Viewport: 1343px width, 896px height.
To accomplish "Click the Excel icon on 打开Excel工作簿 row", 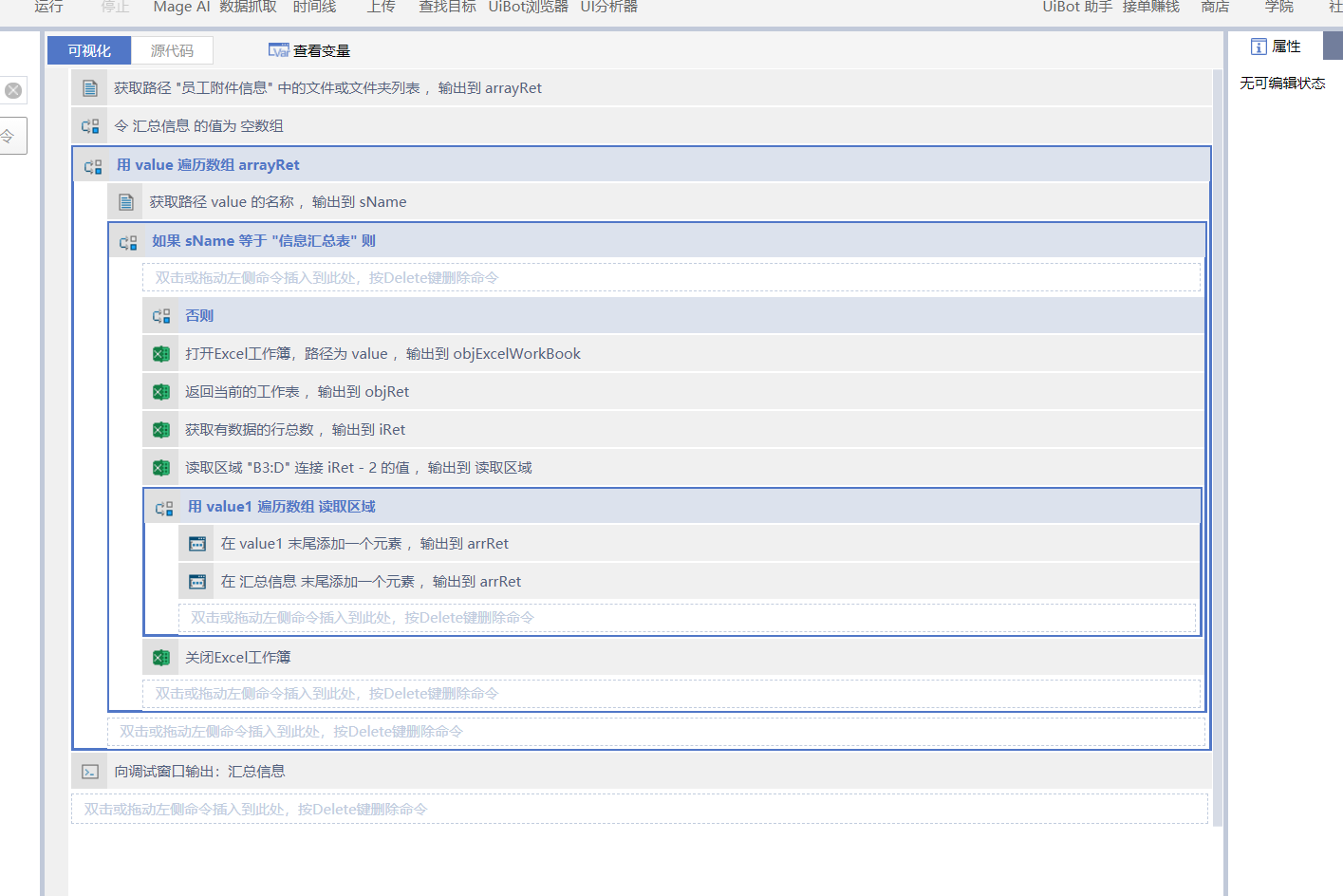I will pos(161,354).
